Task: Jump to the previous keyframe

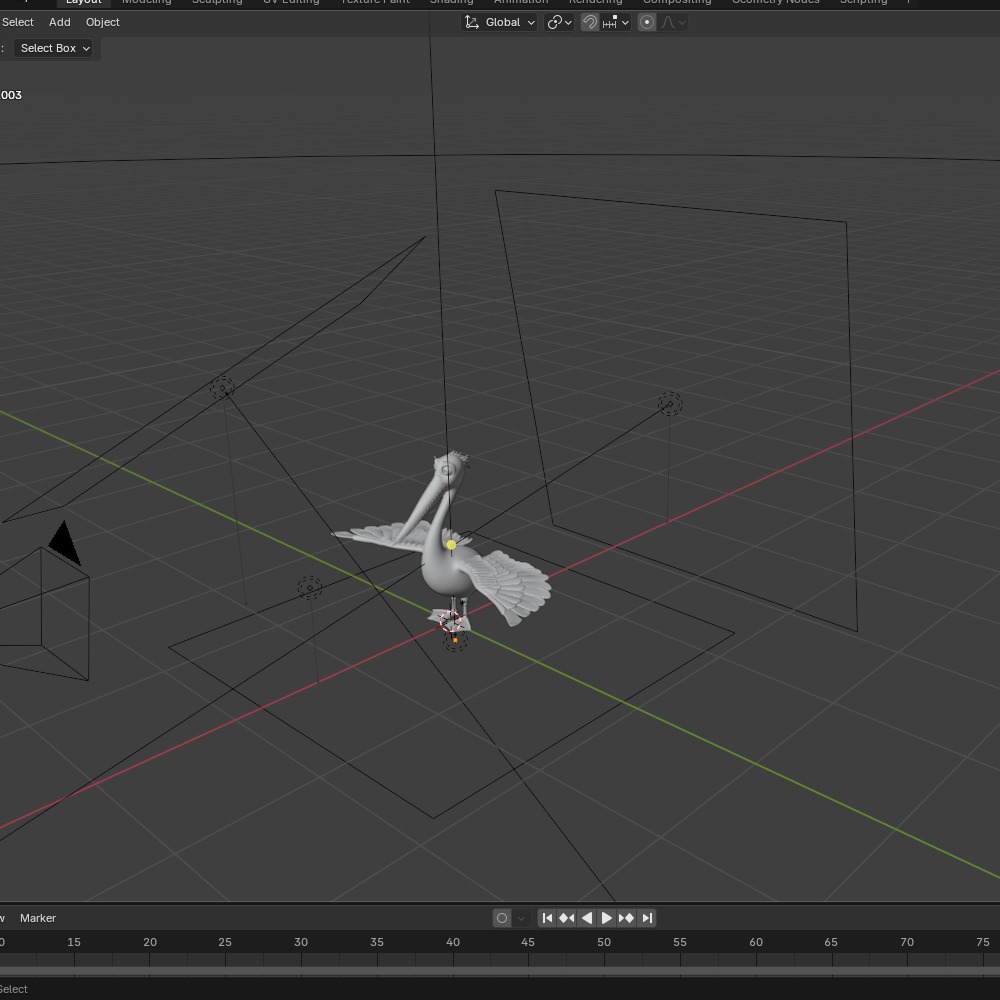Action: click(566, 918)
